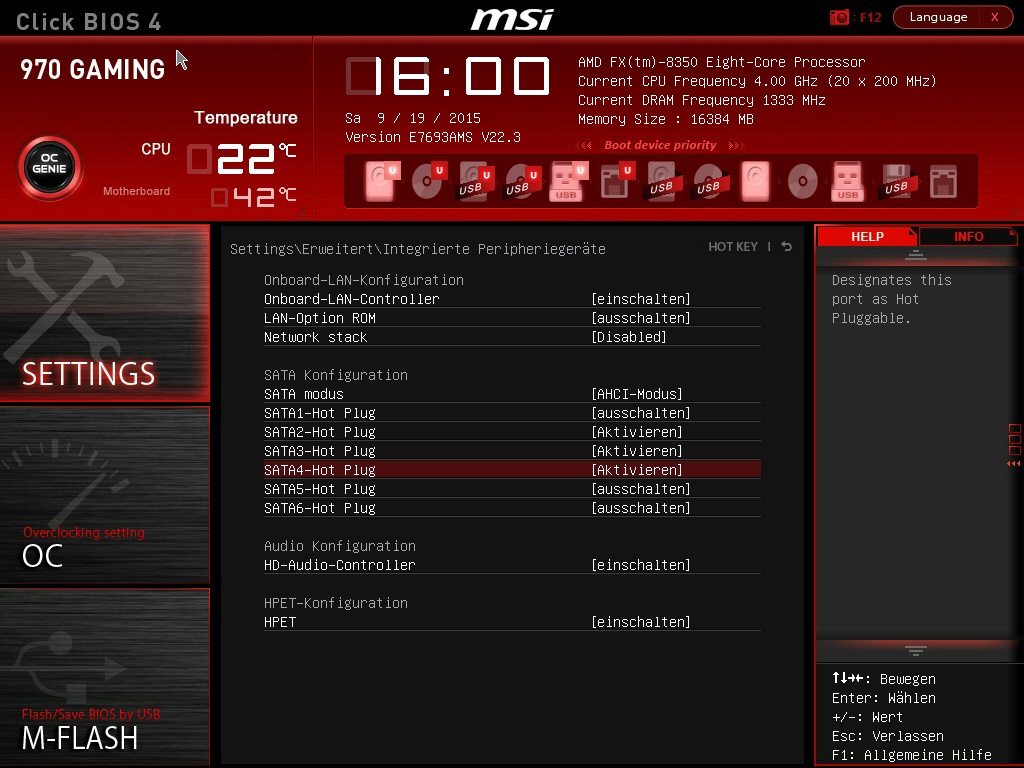Change SATA4-Hot Plug value [Aktivieren]
This screenshot has height=768, width=1024.
[x=637, y=470]
